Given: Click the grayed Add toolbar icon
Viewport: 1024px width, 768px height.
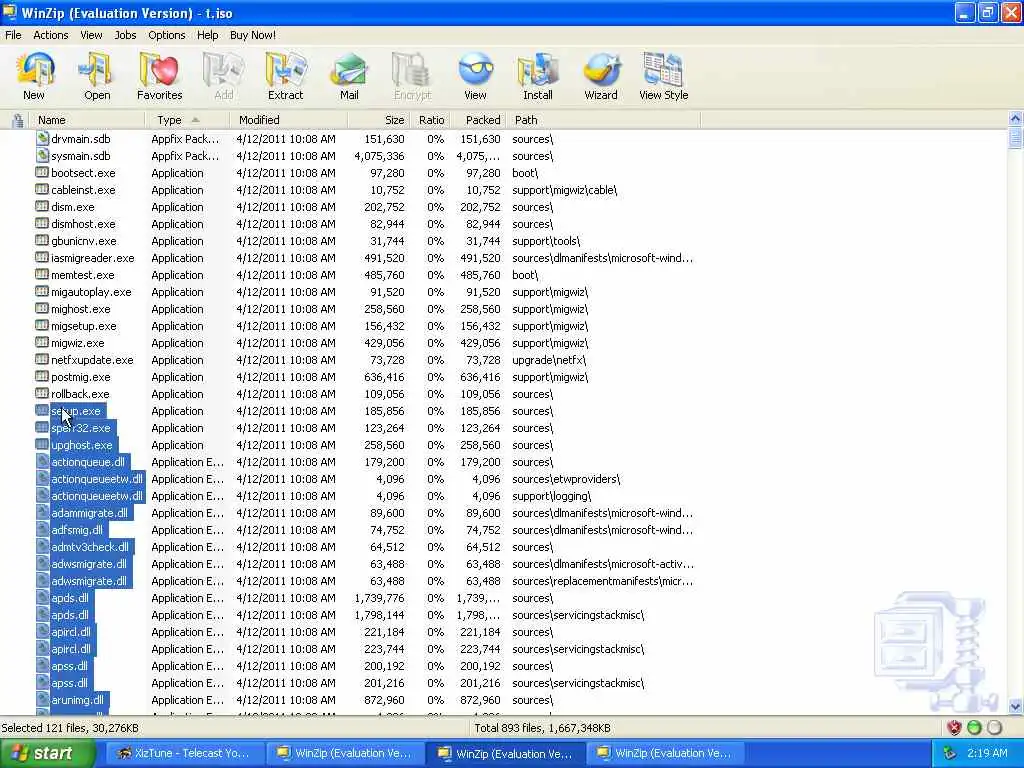Looking at the screenshot, I should [x=223, y=69].
